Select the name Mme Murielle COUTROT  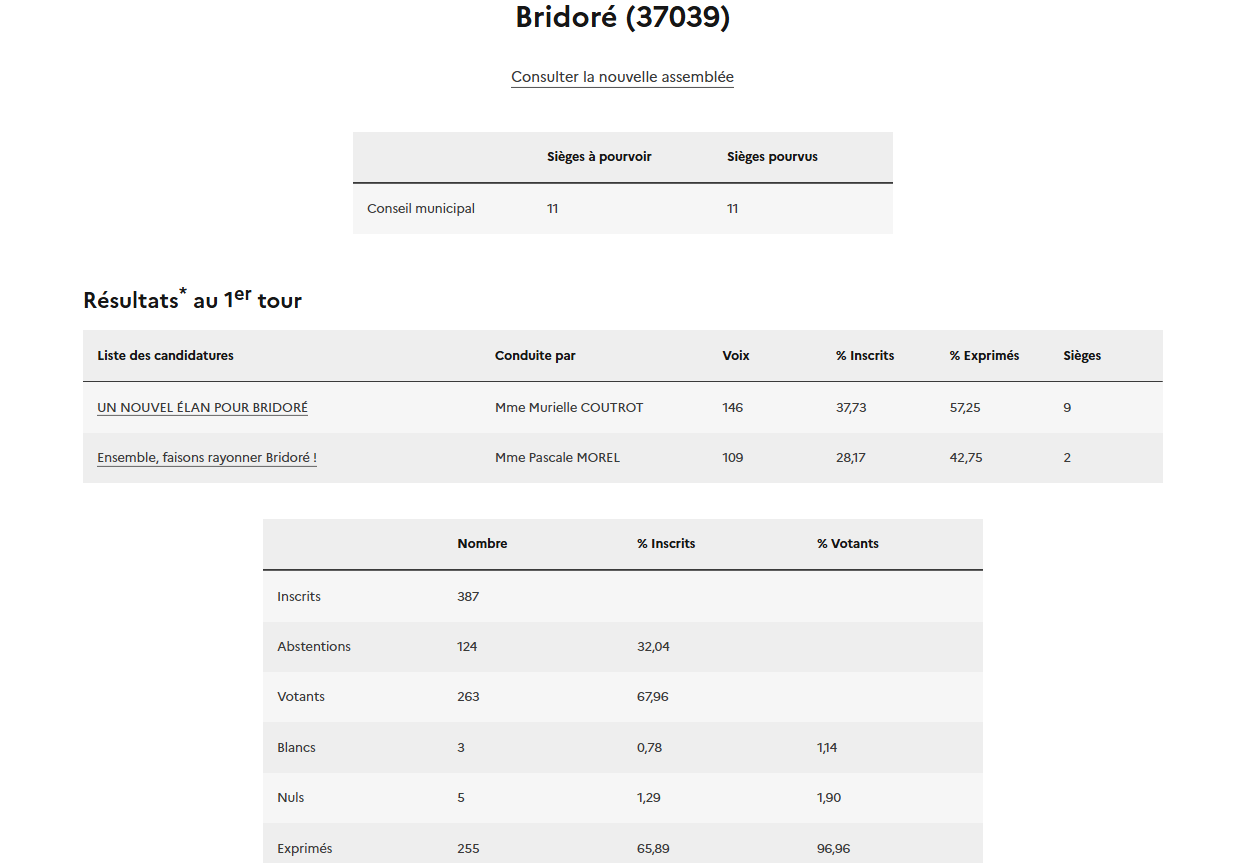pos(569,408)
